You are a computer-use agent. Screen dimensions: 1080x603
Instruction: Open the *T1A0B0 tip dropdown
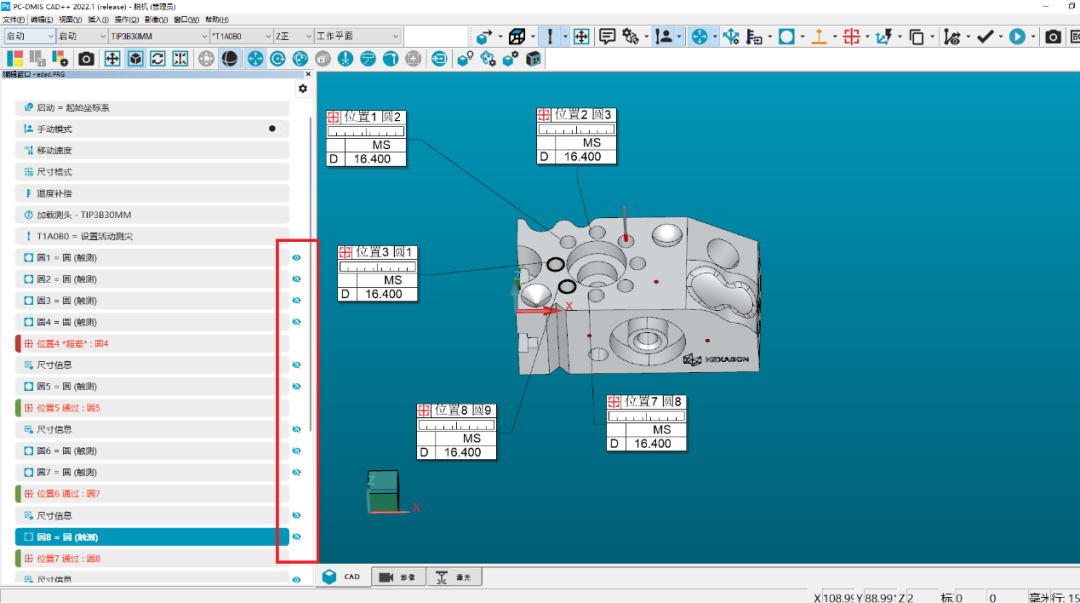click(x=241, y=36)
